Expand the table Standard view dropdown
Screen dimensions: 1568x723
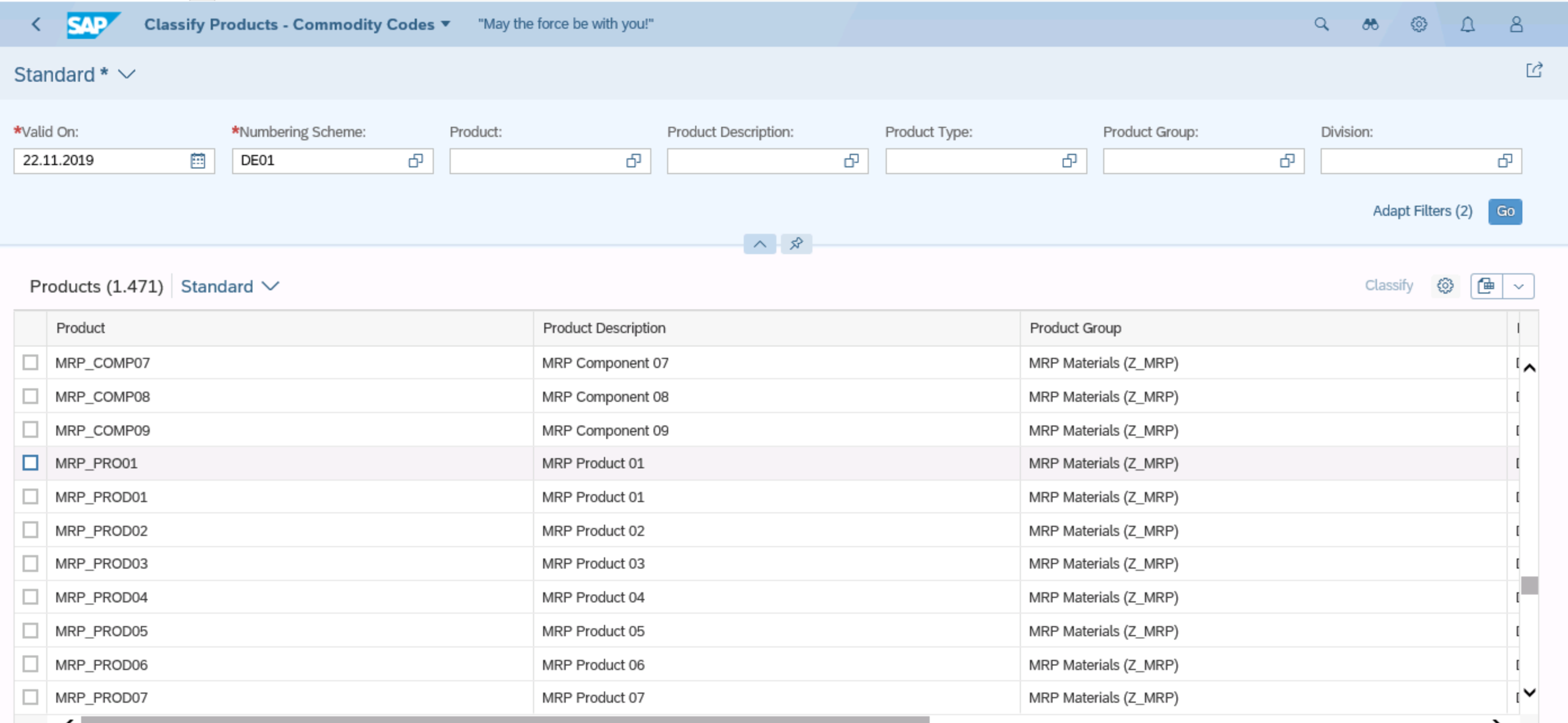[270, 286]
